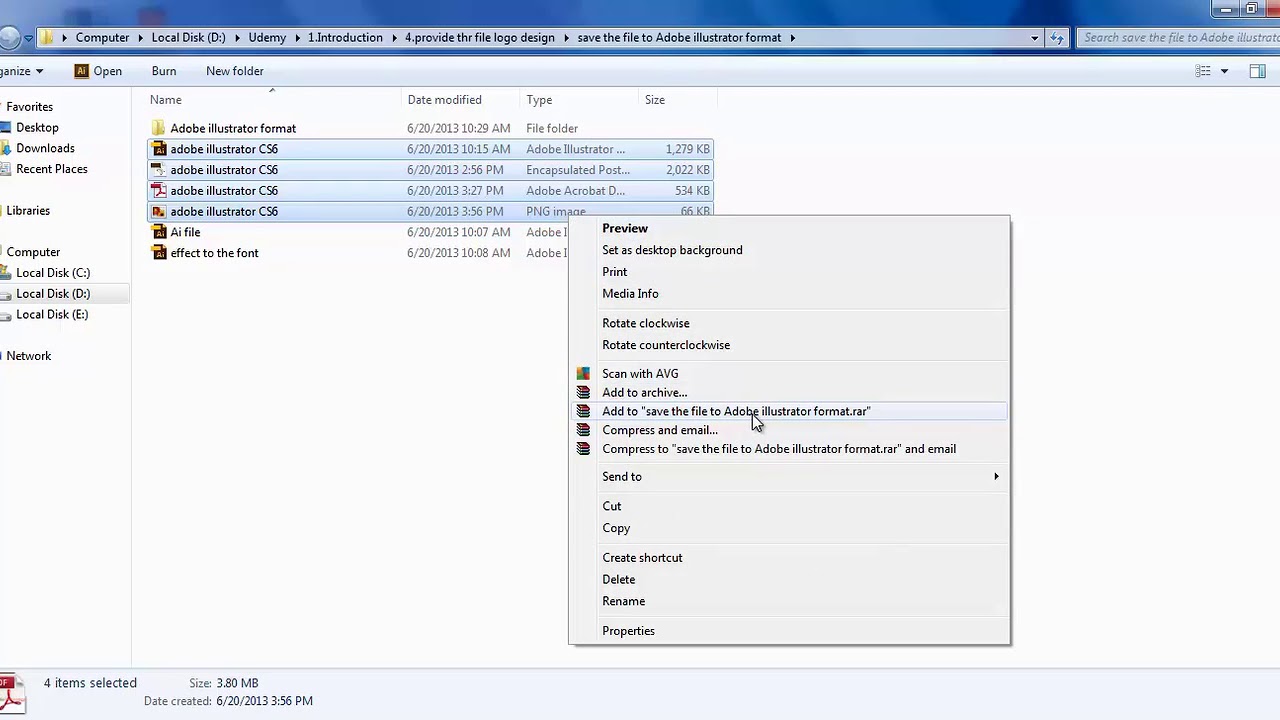Expand the arrow after '4.provide thr file logo design'
The height and width of the screenshot is (720, 1280).
point(565,38)
